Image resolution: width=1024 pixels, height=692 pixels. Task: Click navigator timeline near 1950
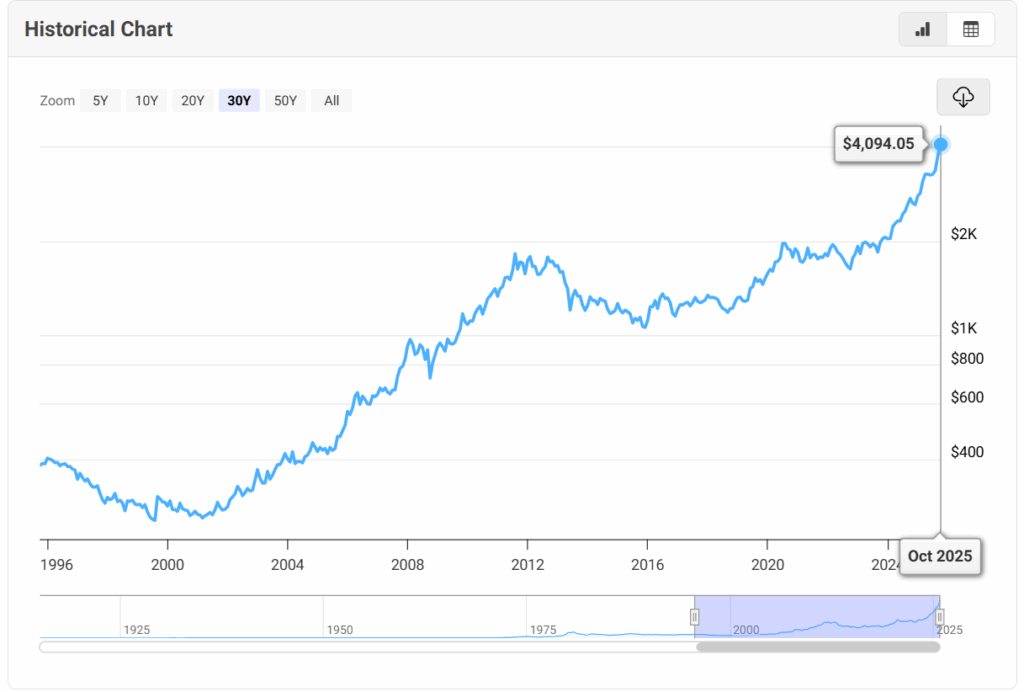pos(339,628)
